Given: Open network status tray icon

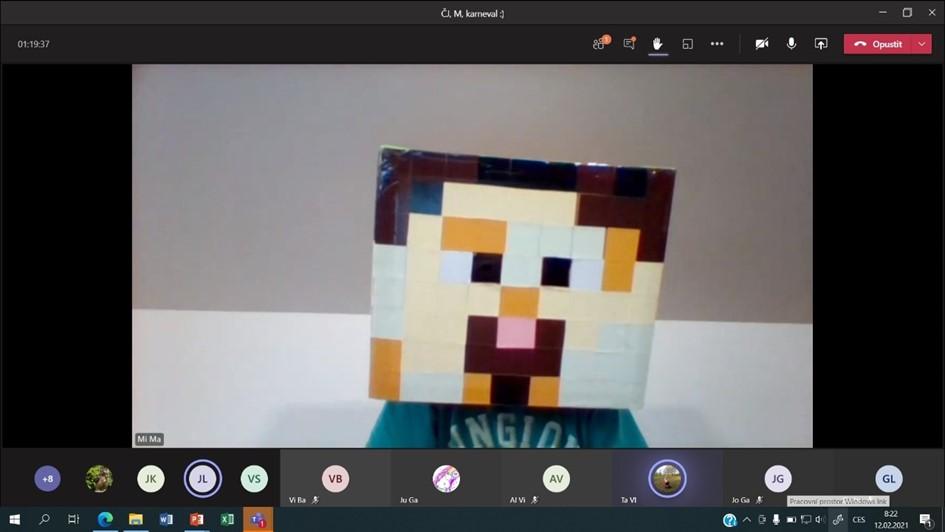Looking at the screenshot, I should click(806, 519).
